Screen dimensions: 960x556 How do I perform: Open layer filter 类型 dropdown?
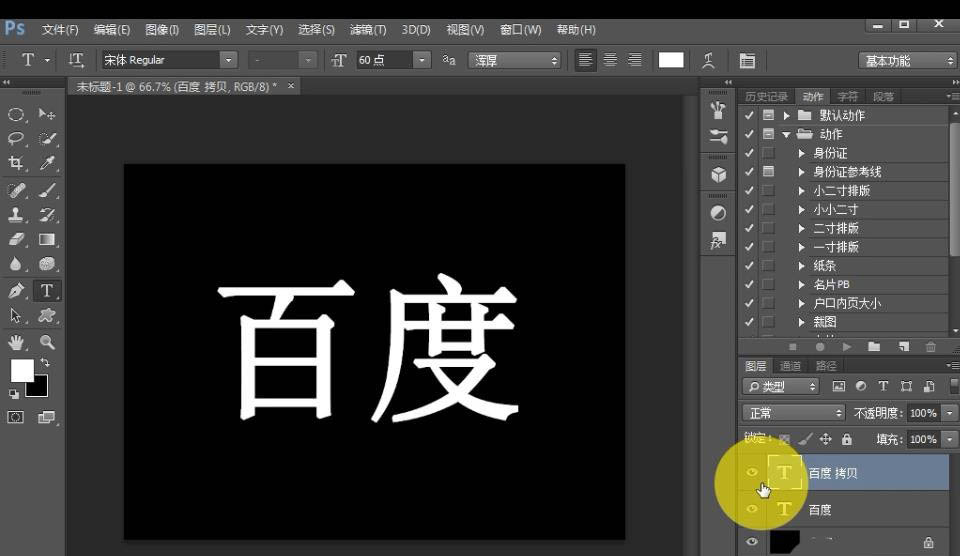tap(781, 386)
